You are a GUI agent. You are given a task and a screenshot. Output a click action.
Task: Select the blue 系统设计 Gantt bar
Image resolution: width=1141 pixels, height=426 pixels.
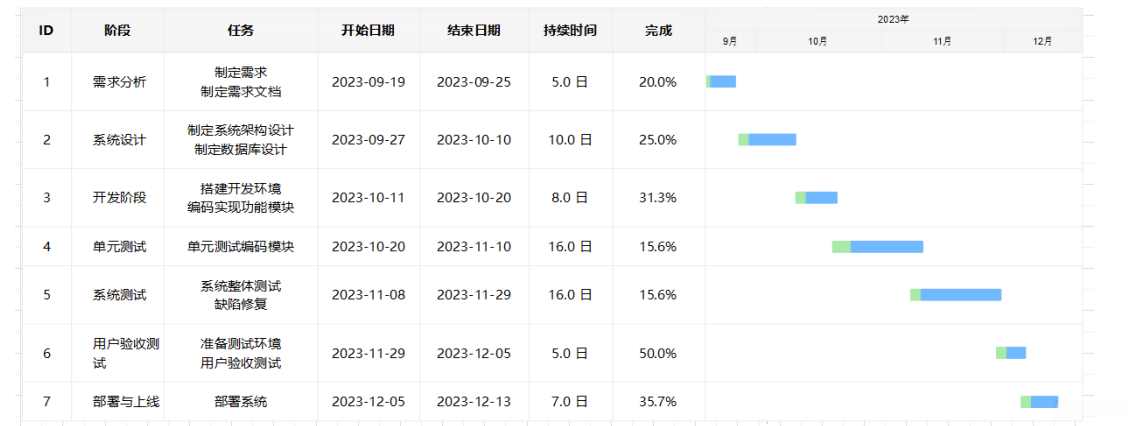point(772,140)
